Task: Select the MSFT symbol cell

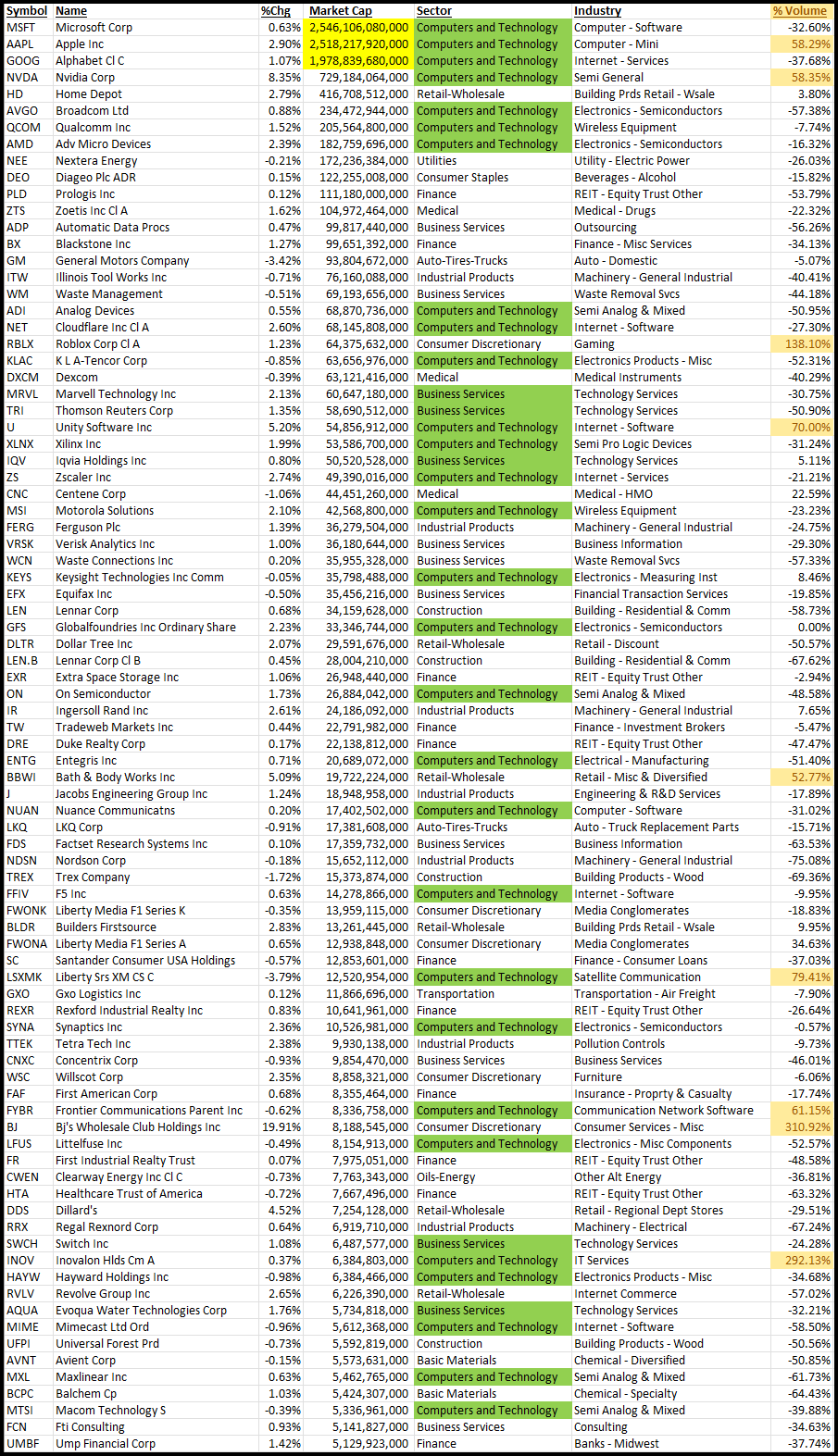Action: (x=20, y=28)
